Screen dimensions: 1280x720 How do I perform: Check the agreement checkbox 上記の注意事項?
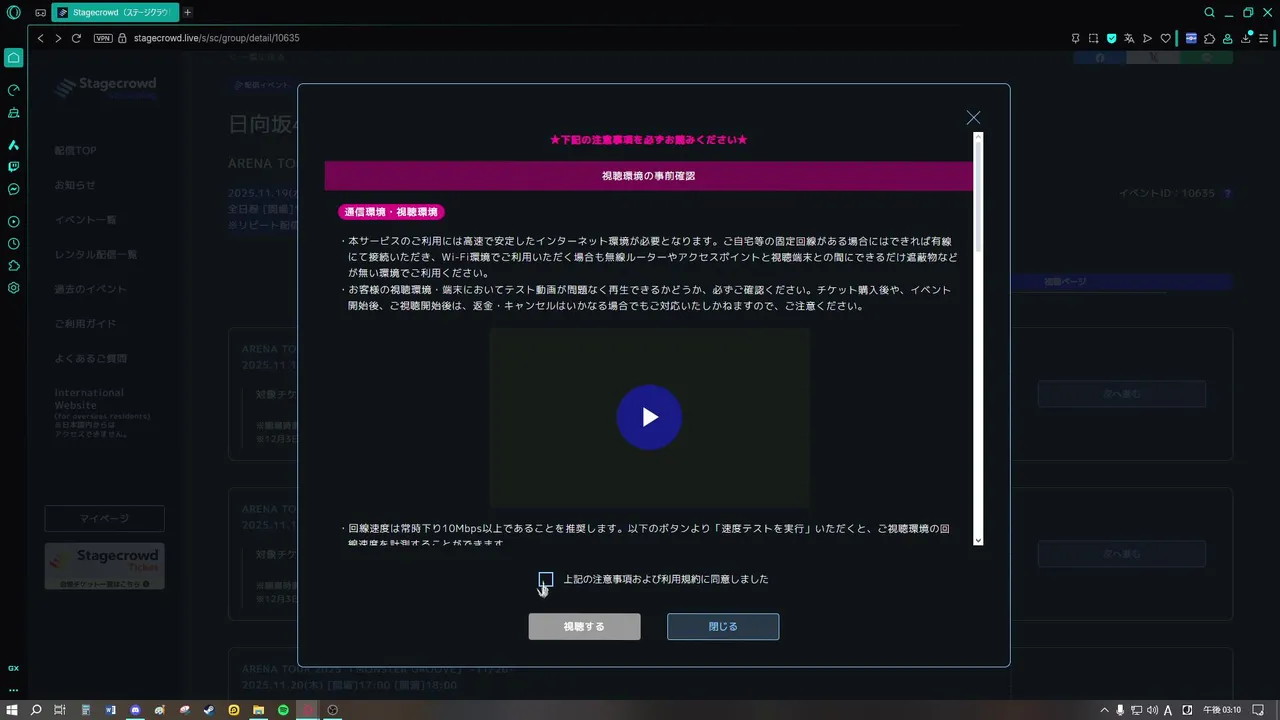tap(546, 579)
